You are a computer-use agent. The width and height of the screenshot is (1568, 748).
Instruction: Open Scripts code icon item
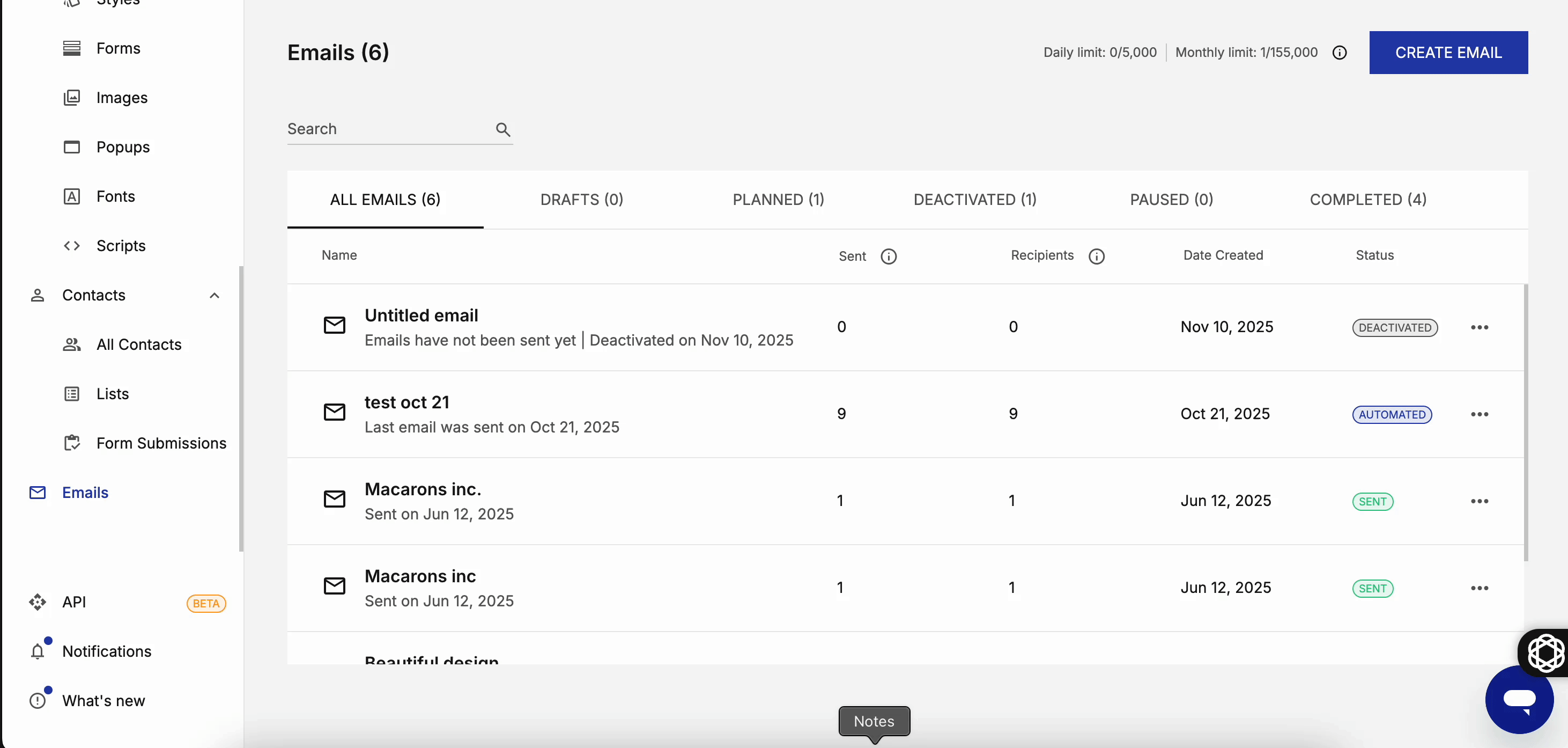click(x=72, y=245)
